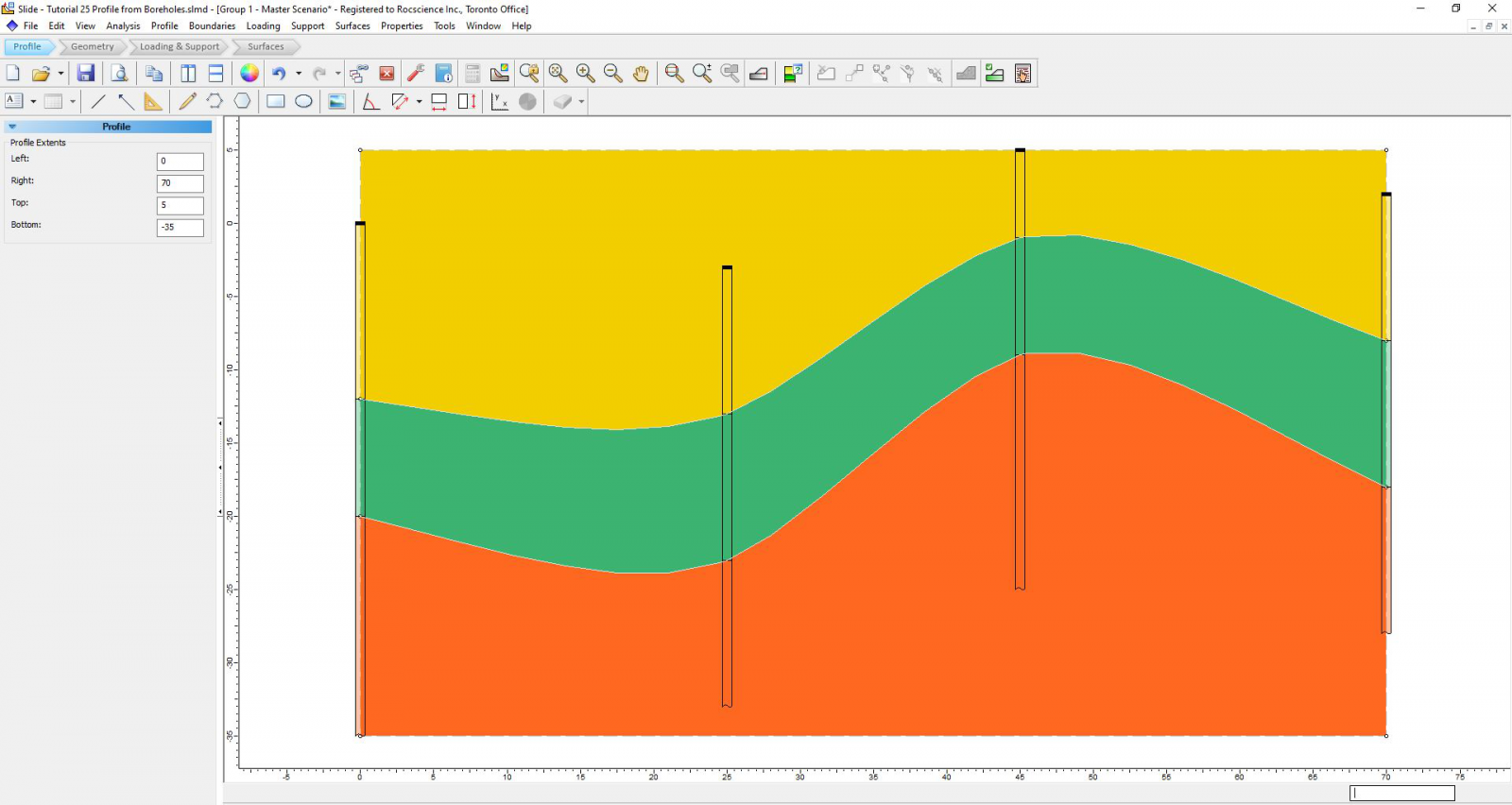Select the pan hand tool
The image size is (1512, 805).
[641, 74]
